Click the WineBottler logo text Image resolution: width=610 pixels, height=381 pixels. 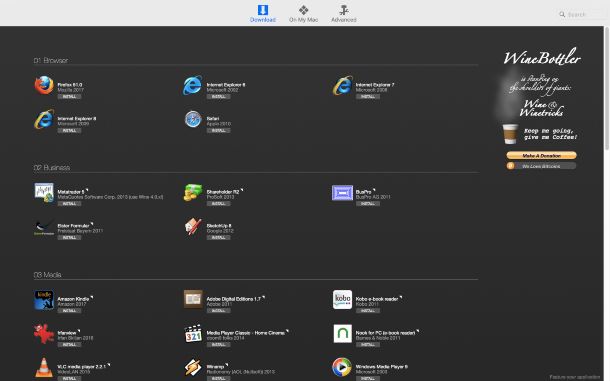[x=542, y=58]
